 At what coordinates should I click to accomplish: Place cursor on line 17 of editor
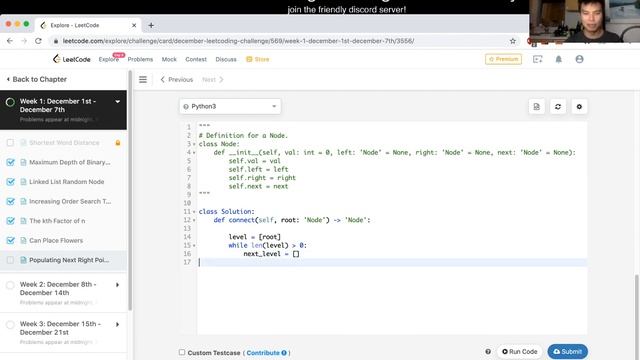pos(392,262)
